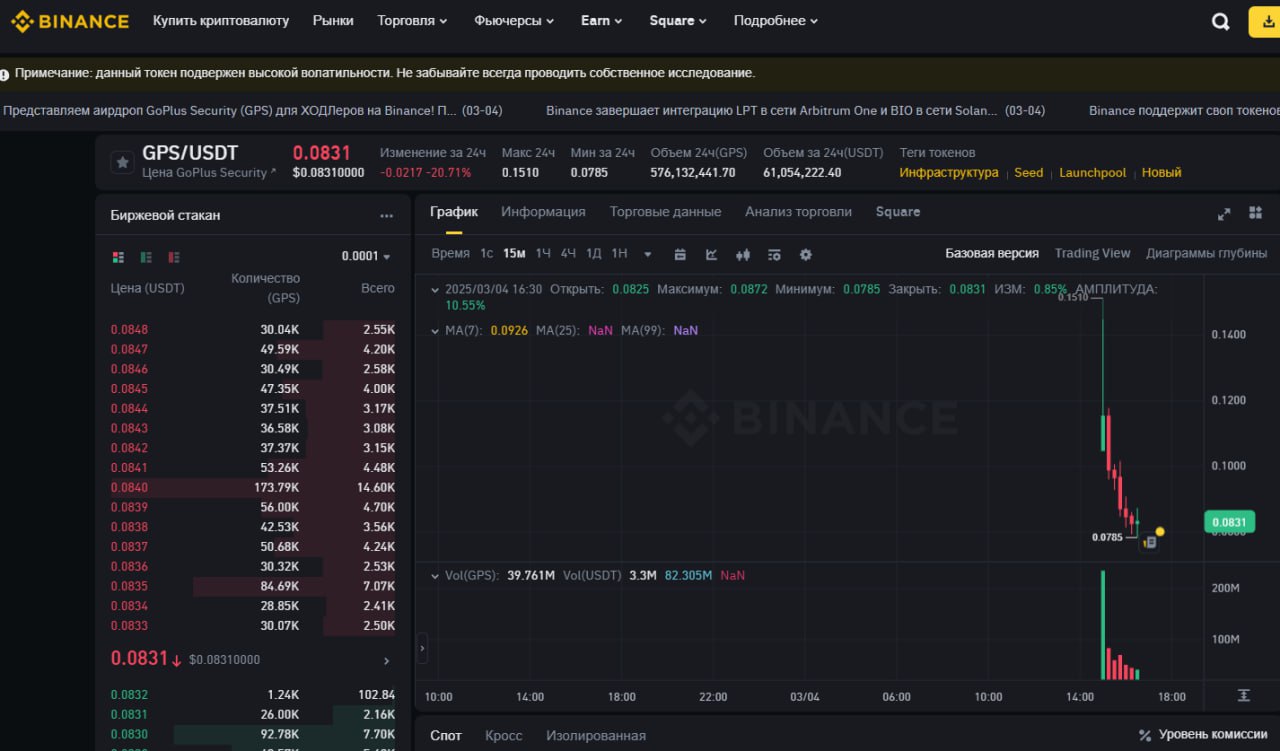Open more arrow beside current price 0.0831
This screenshot has width=1280, height=751.
coord(387,660)
